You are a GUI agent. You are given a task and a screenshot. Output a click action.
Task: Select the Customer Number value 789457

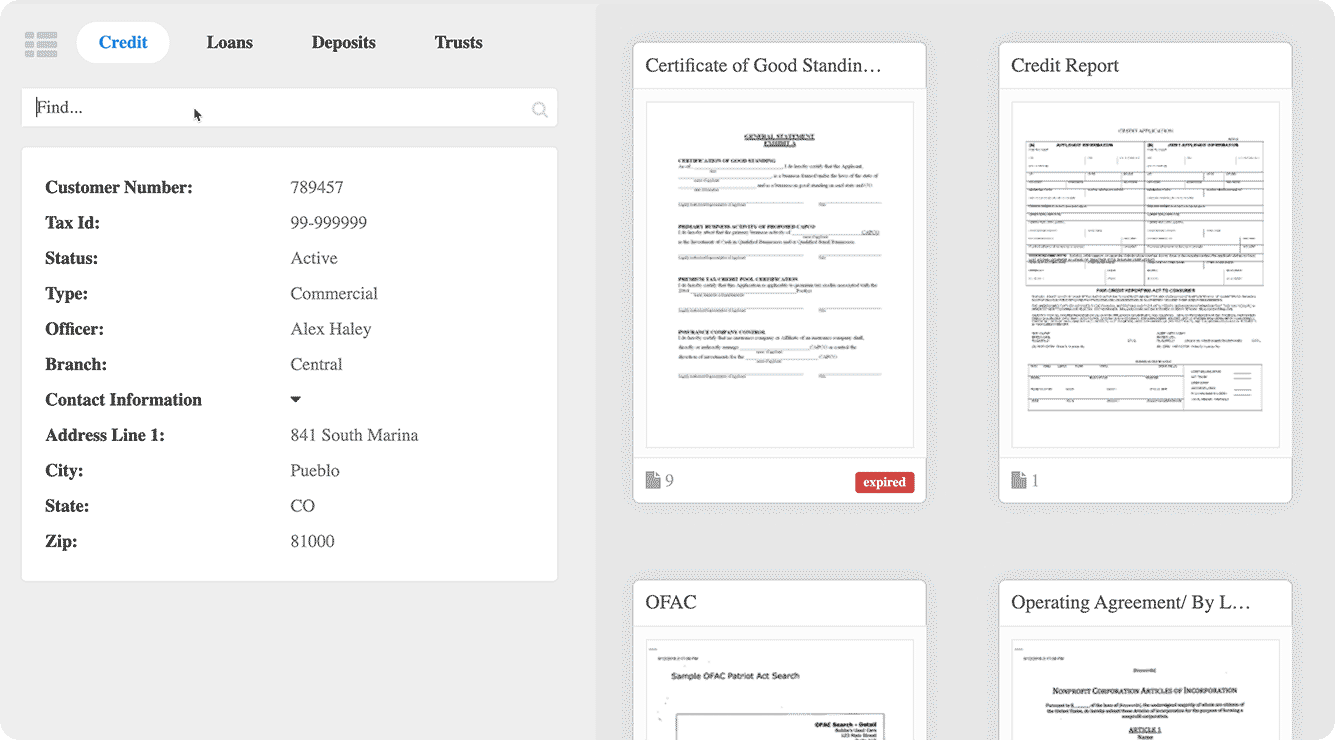(316, 187)
